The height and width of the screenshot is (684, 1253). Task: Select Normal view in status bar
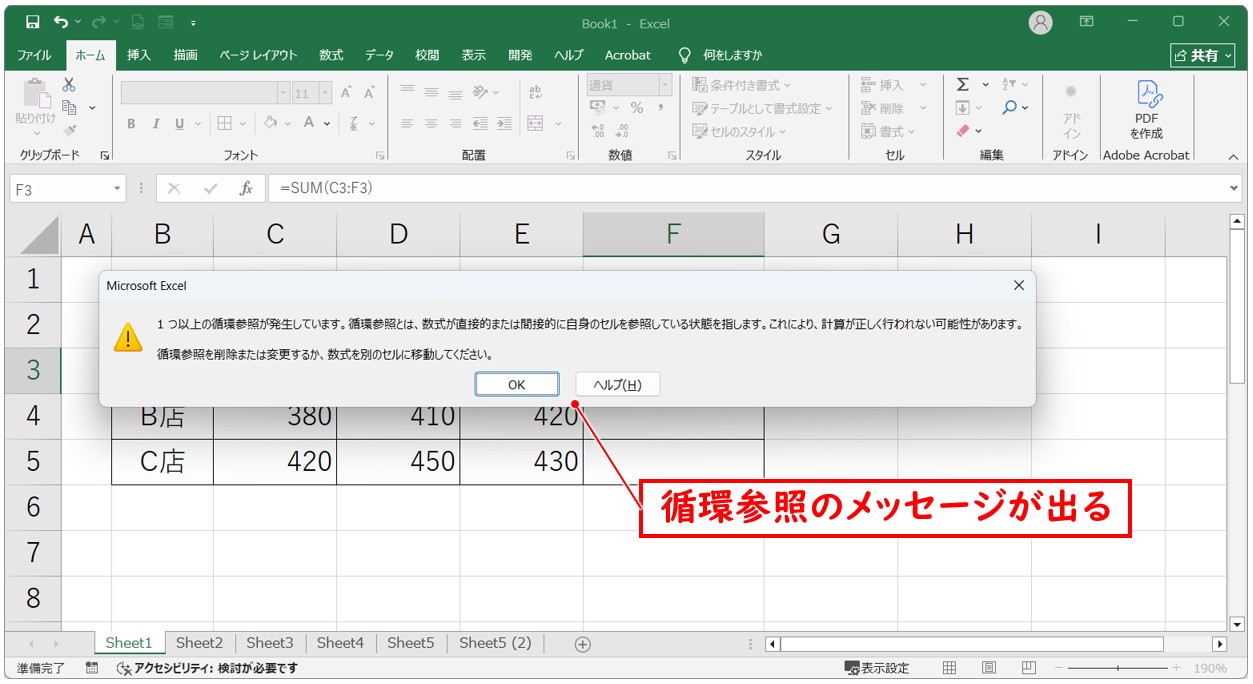[x=950, y=668]
